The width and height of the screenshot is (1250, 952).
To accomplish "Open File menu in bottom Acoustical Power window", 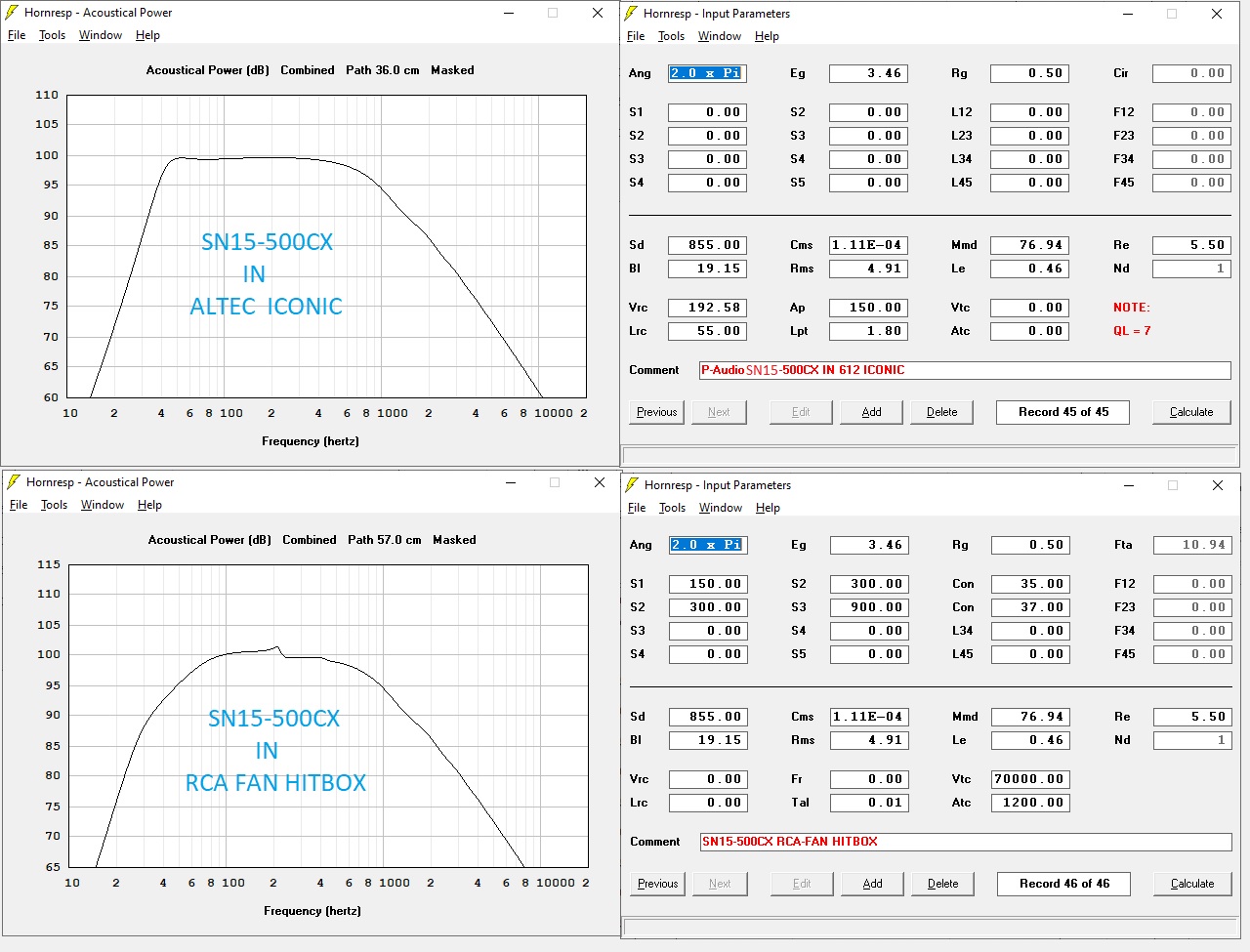I will click(x=19, y=505).
